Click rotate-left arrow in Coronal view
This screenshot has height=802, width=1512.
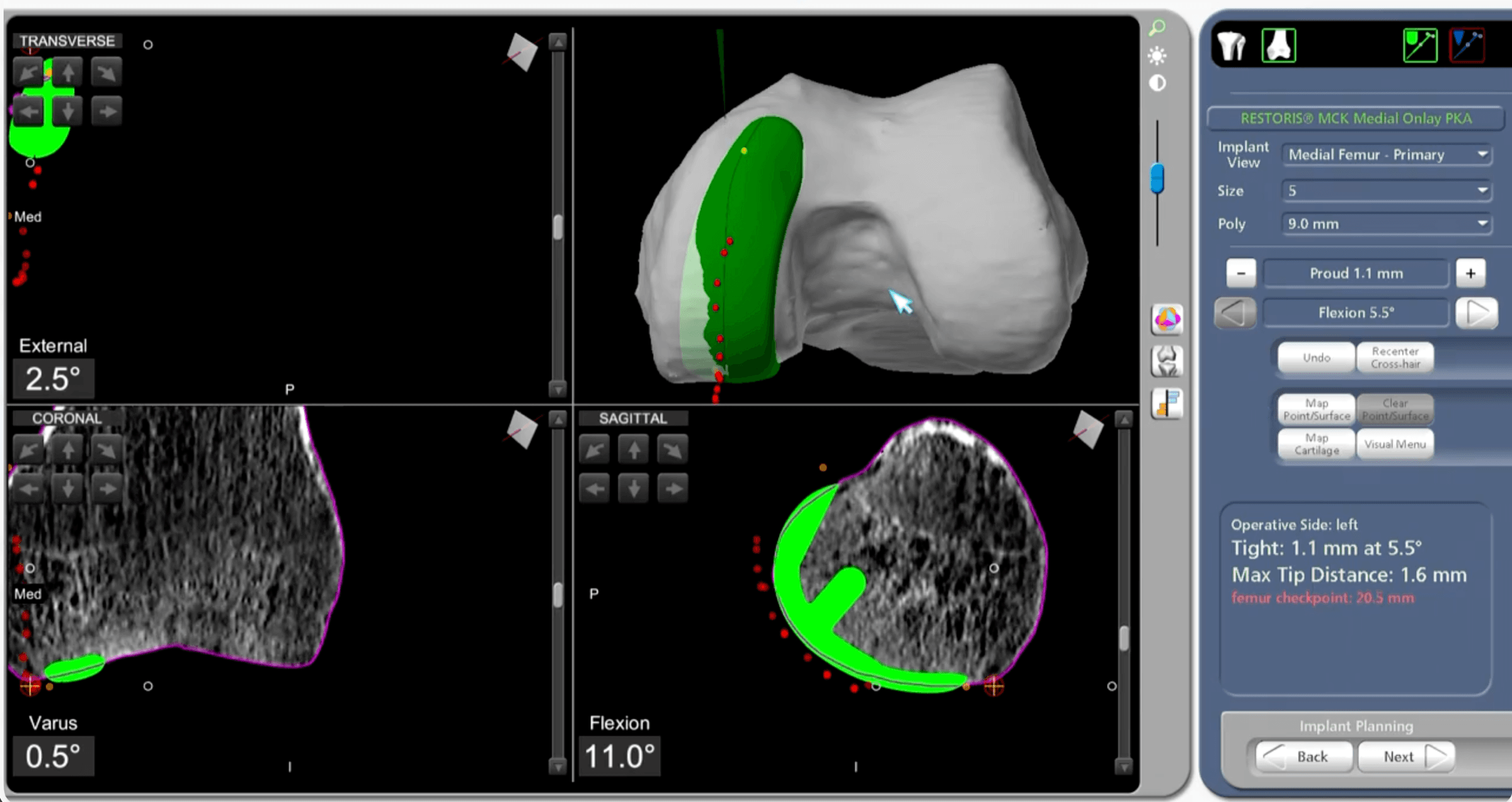coord(28,450)
